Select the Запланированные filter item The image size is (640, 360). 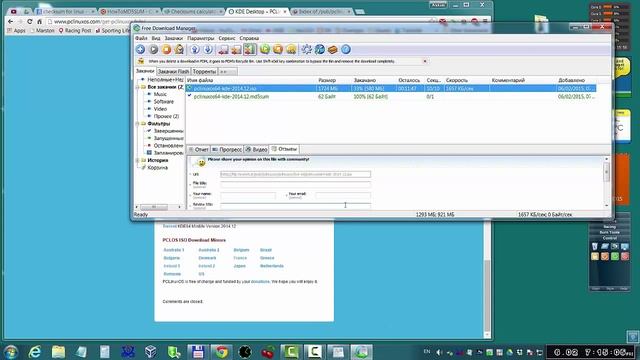[x=169, y=153]
